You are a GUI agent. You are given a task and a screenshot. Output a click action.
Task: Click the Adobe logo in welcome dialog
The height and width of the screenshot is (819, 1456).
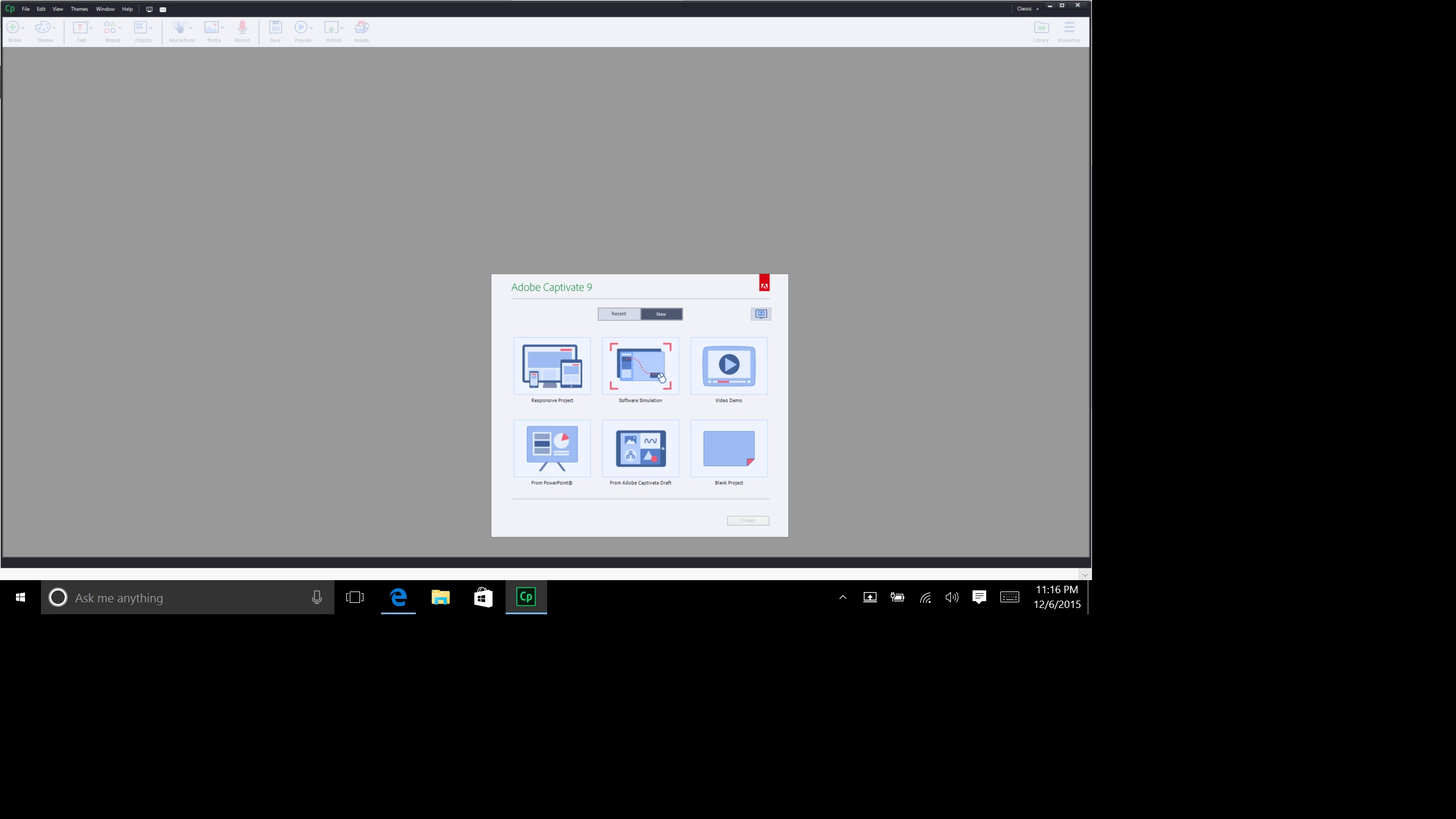click(764, 283)
